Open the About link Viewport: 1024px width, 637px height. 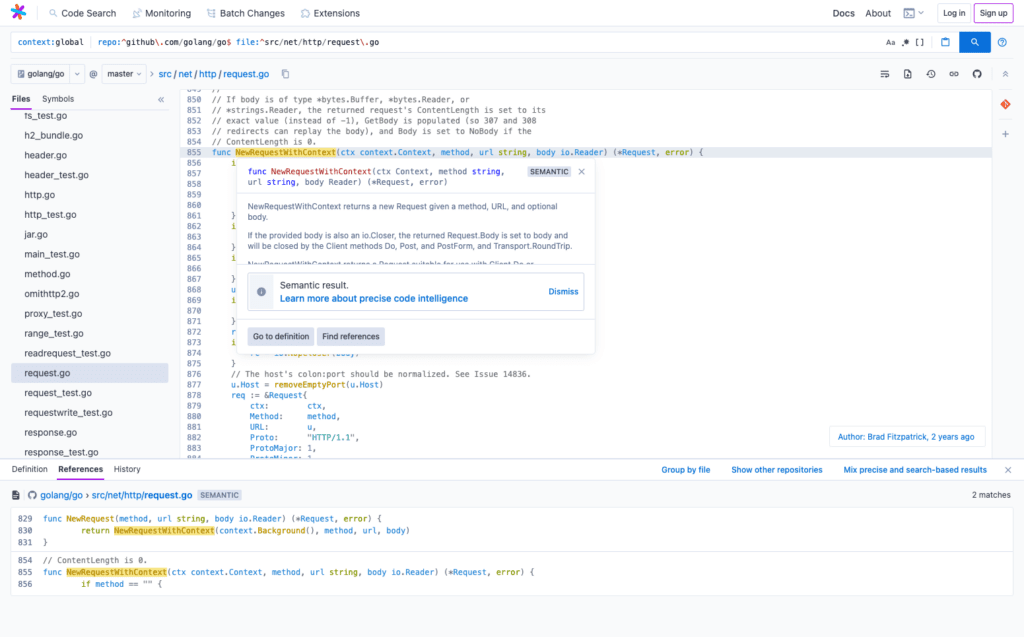878,13
